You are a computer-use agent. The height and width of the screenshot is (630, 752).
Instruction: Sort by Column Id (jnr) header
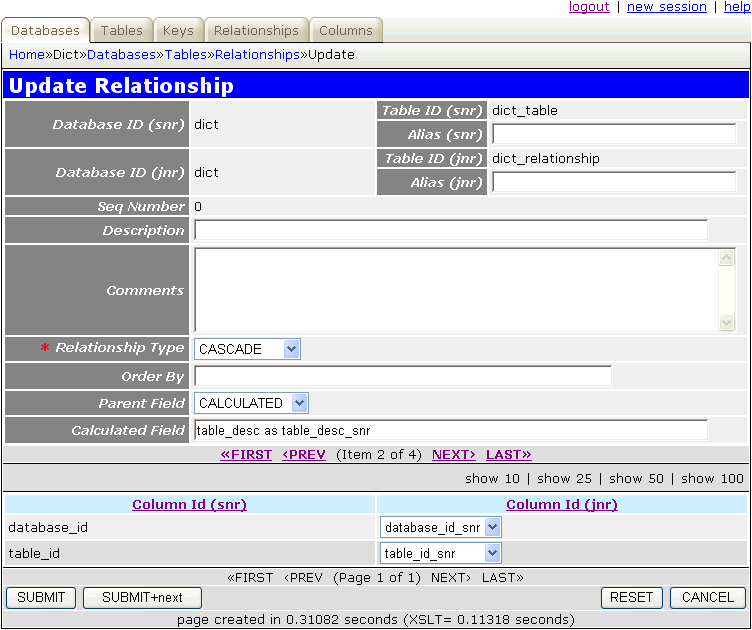pos(562,504)
